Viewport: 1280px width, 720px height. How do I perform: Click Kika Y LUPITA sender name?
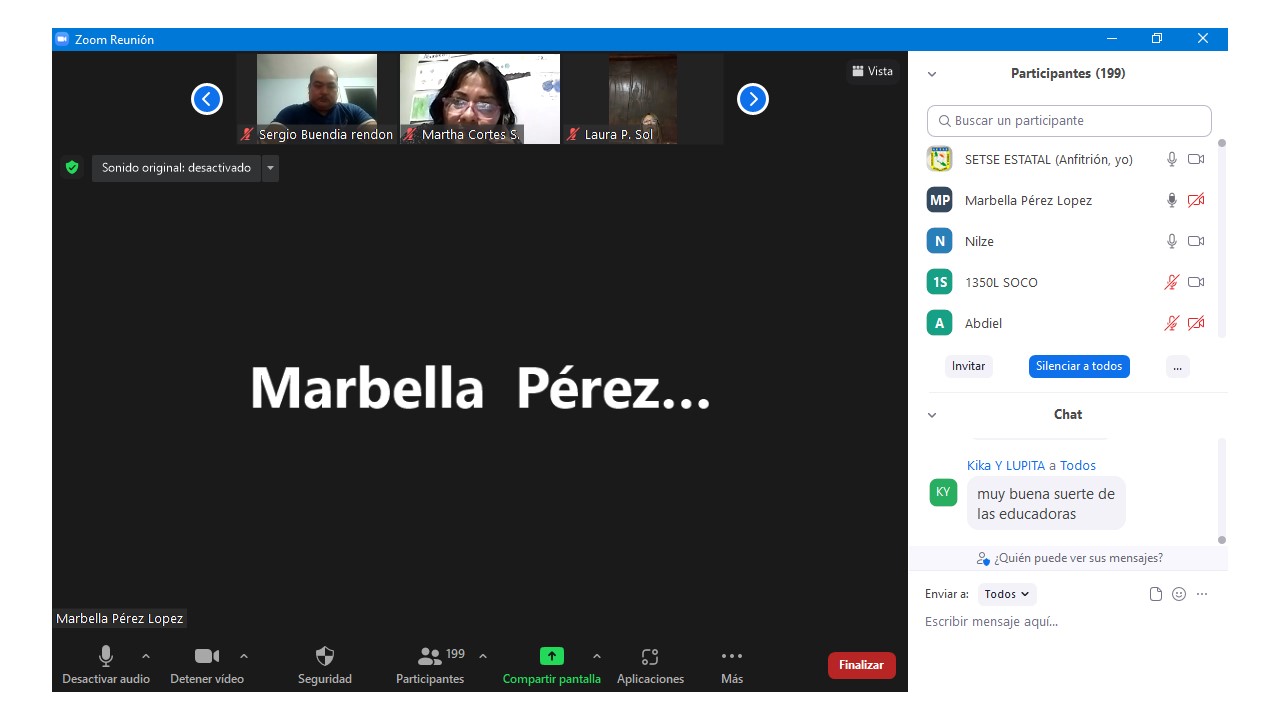click(1006, 465)
